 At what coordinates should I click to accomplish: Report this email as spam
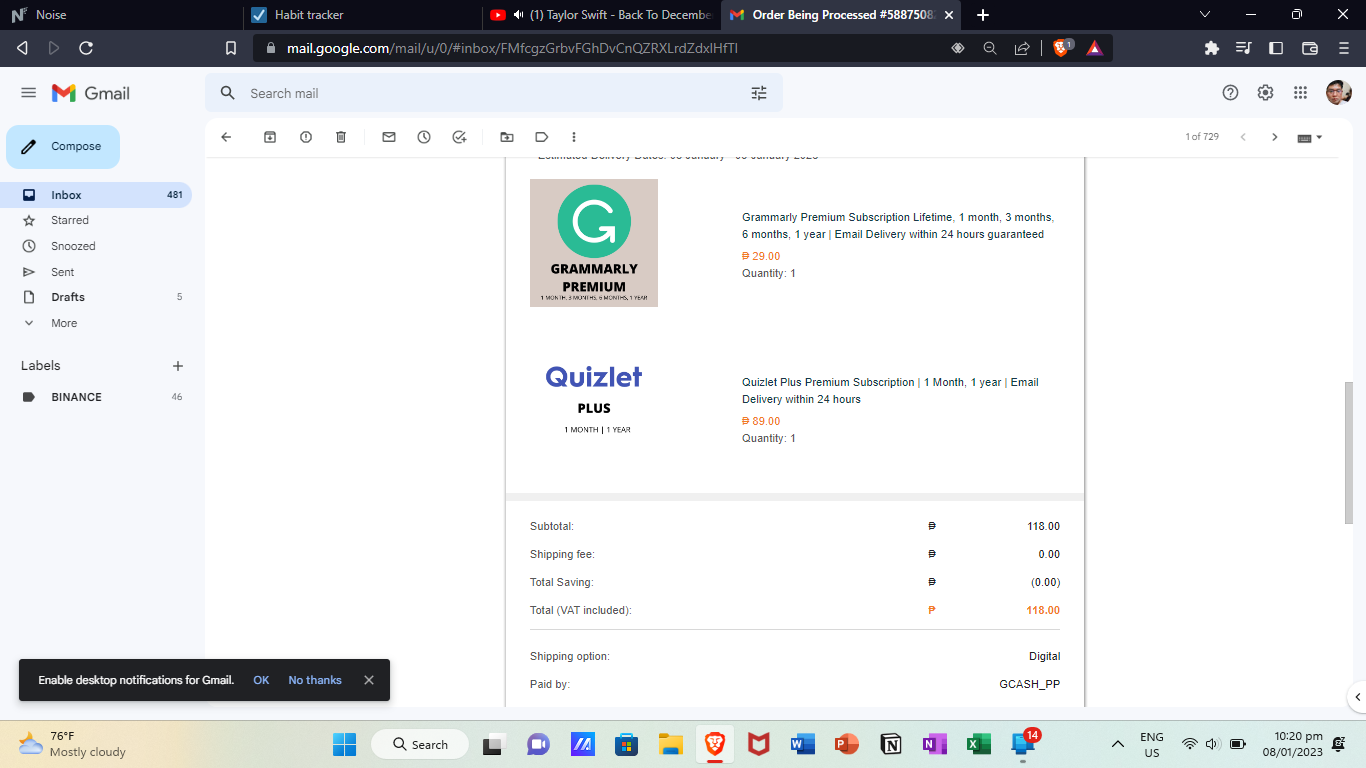click(x=306, y=137)
